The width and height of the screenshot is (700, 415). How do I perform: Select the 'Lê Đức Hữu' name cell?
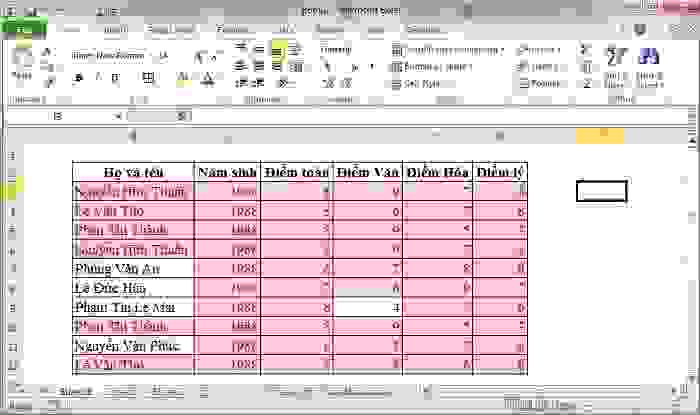coord(133,288)
